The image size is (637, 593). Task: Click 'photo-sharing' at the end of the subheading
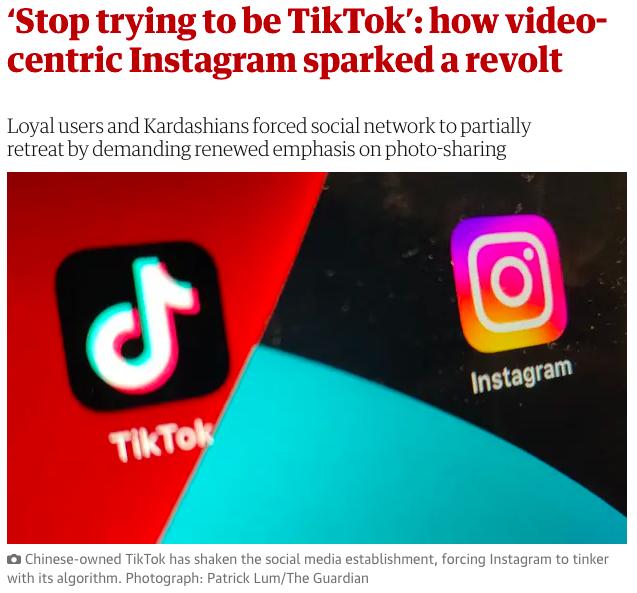[x=445, y=149]
